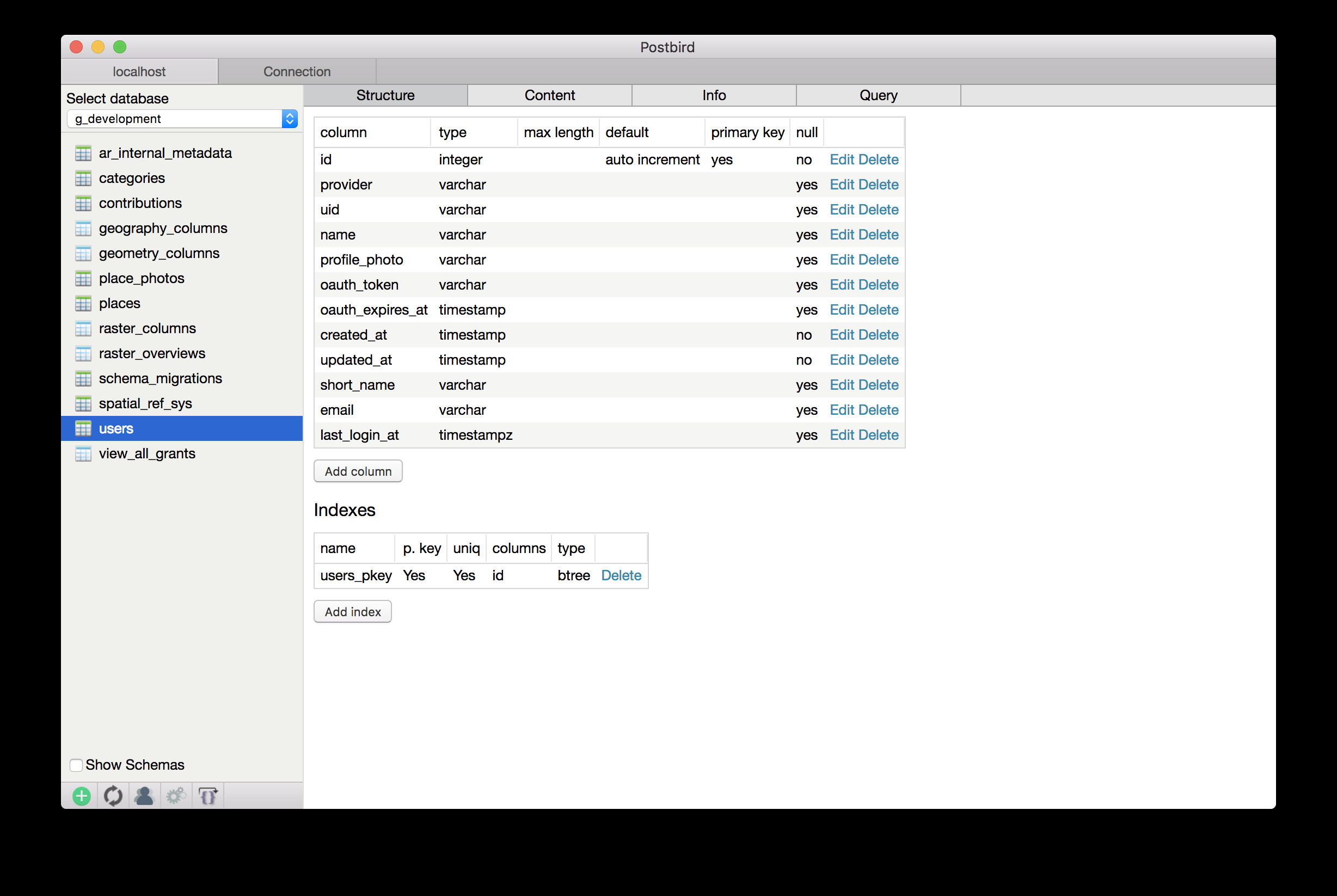
Task: Click the green add table plus icon
Action: coord(82,796)
